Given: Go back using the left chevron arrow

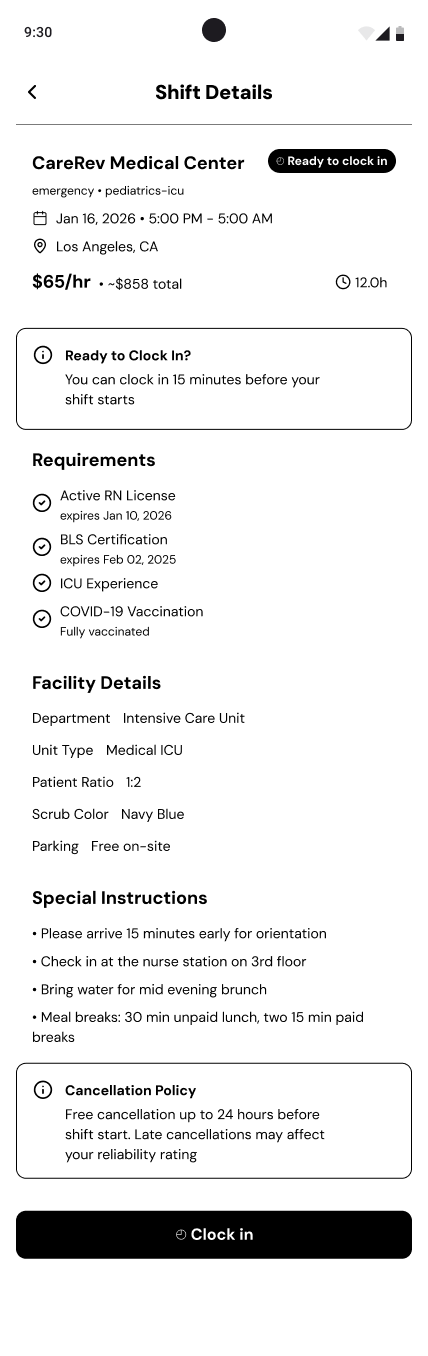Looking at the screenshot, I should coord(32,92).
